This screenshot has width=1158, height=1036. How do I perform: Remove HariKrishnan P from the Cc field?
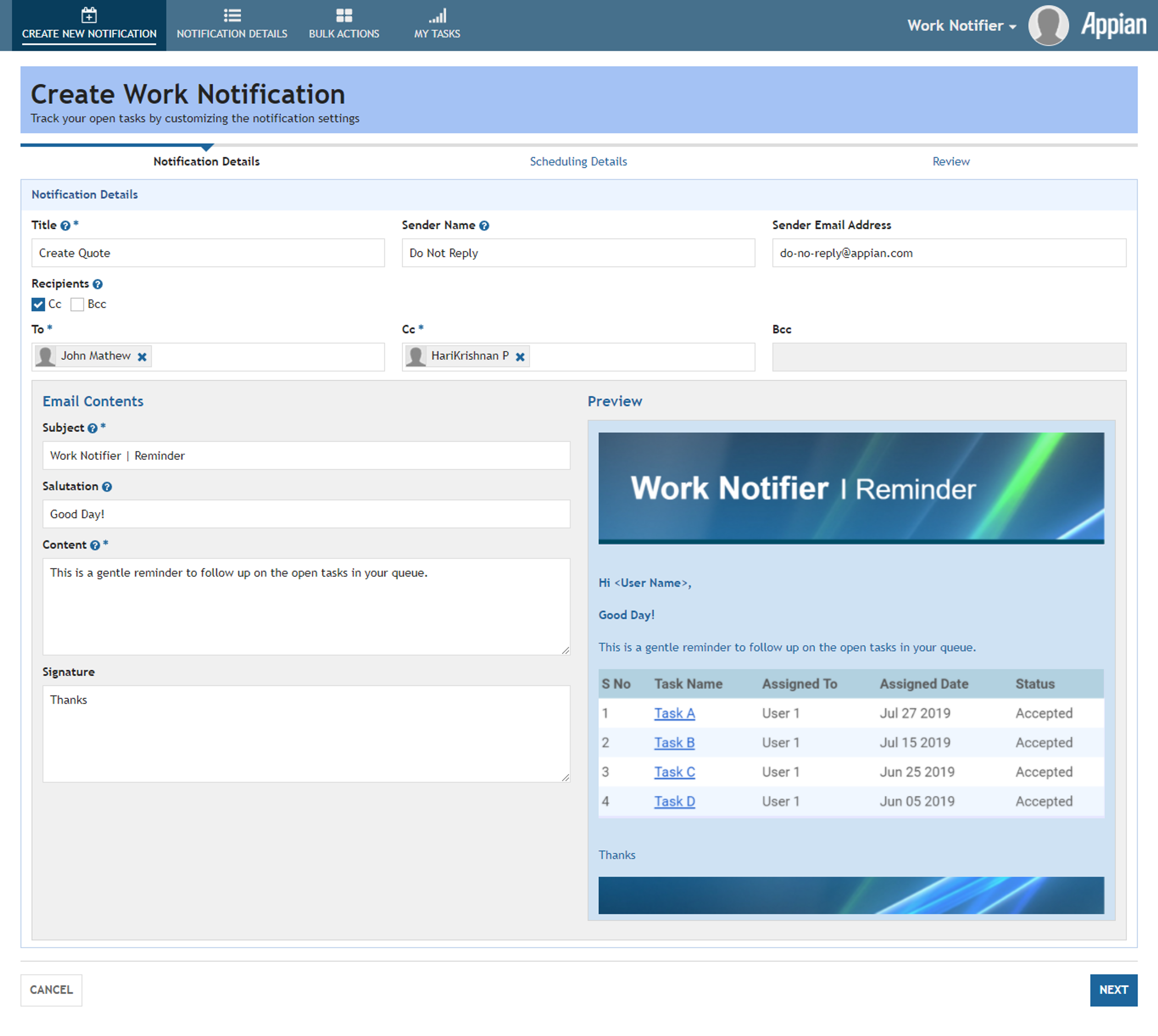pyautogui.click(x=520, y=357)
